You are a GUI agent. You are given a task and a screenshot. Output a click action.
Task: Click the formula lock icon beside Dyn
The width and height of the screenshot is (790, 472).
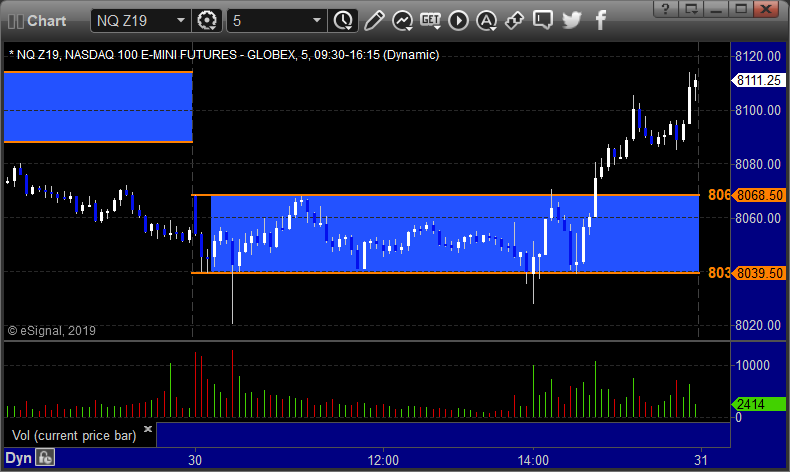(45, 458)
